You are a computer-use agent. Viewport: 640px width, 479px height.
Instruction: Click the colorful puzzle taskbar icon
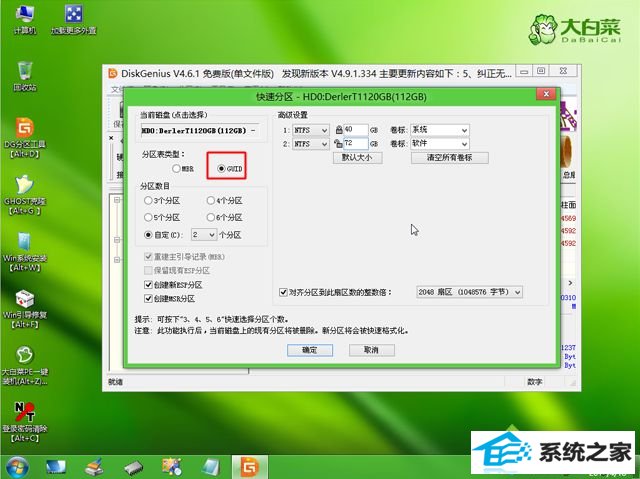tap(172, 468)
